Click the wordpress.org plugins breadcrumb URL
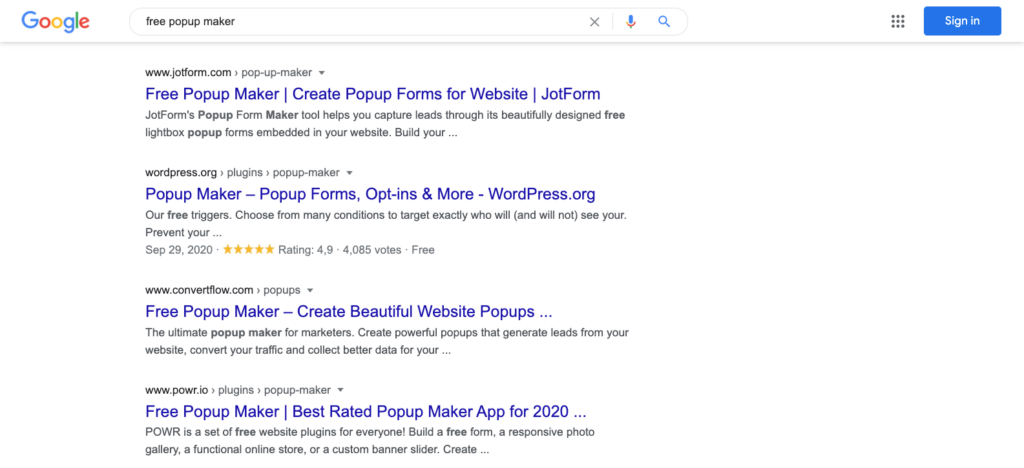The height and width of the screenshot is (468, 1024). point(242,173)
